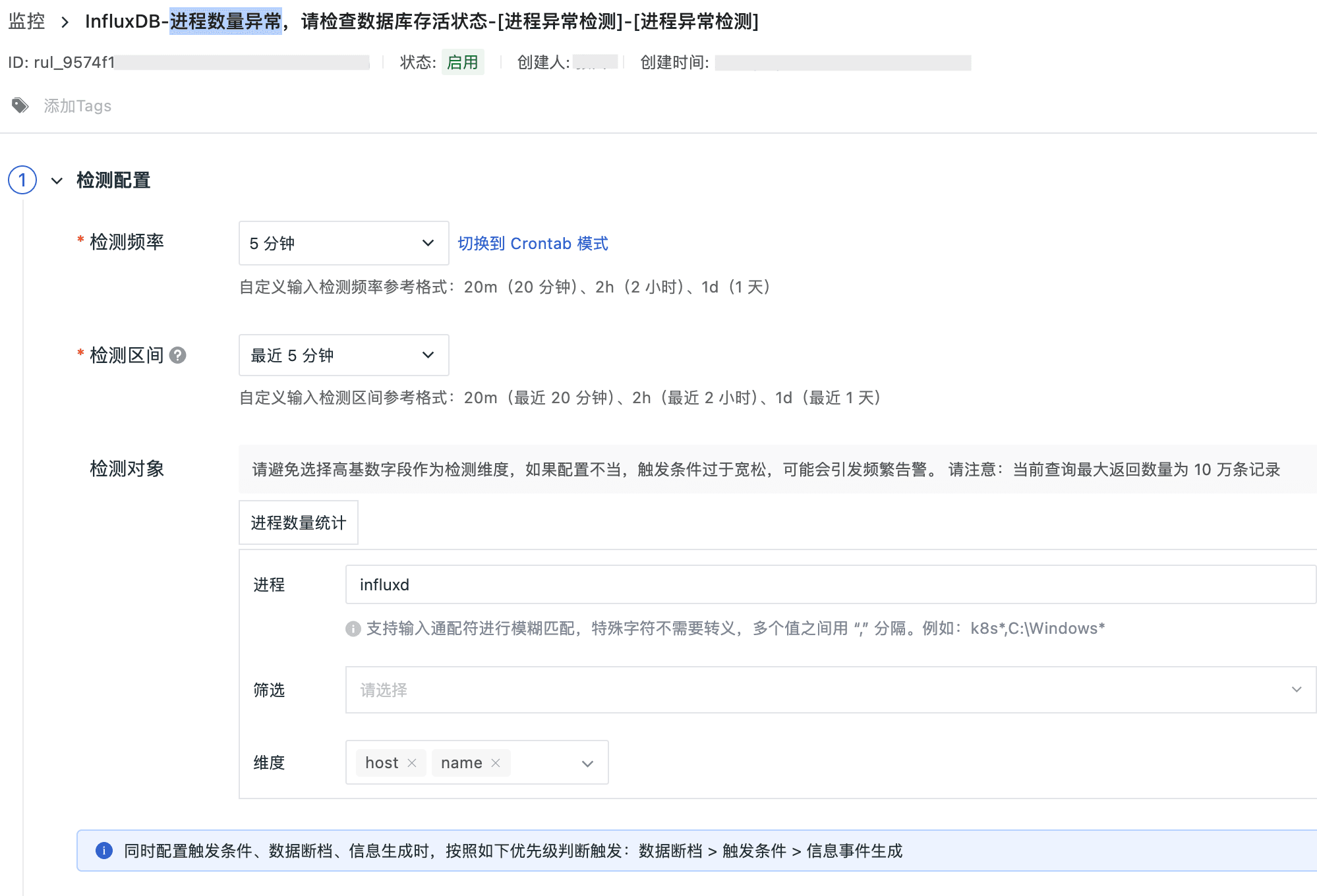
Task: Click the rule title text at the top
Action: 422,22
